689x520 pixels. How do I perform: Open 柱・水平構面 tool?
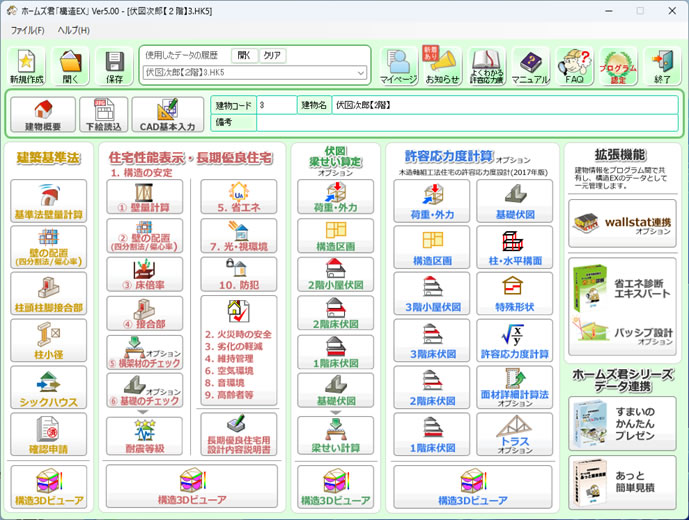(515, 247)
